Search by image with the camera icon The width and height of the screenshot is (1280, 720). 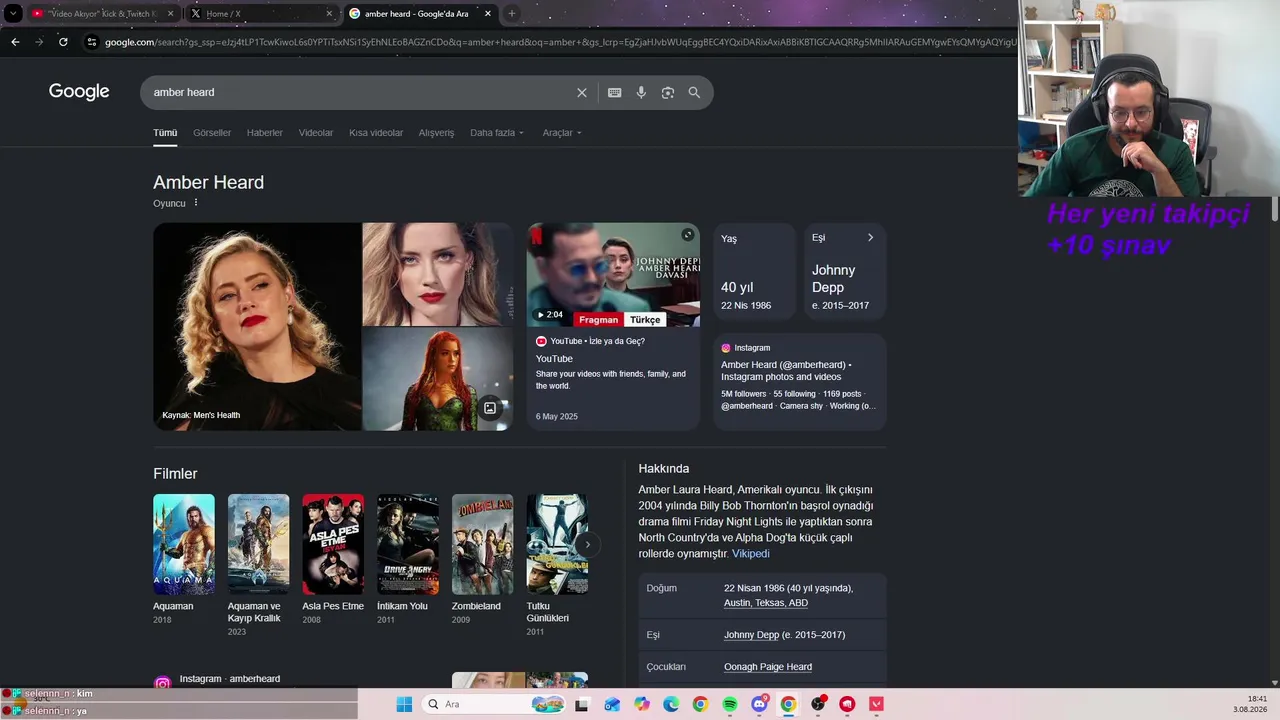click(x=668, y=93)
